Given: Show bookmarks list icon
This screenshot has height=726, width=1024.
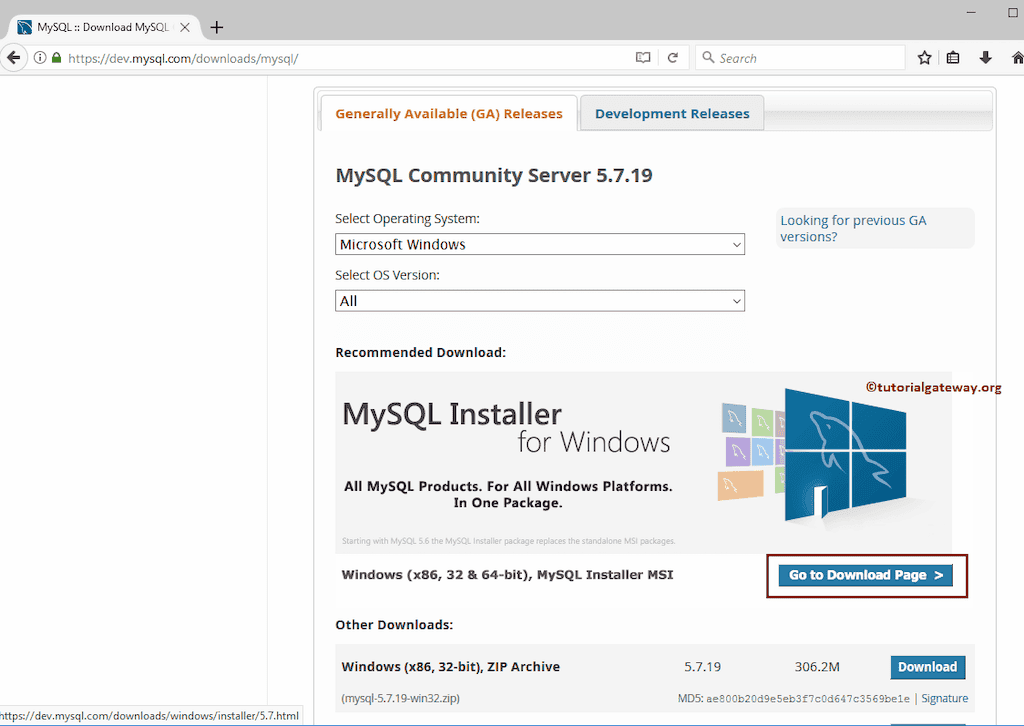Looking at the screenshot, I should pyautogui.click(x=953, y=58).
